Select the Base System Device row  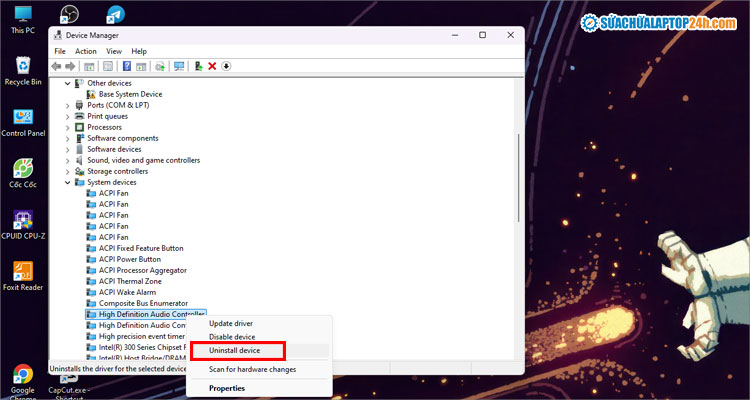point(124,94)
